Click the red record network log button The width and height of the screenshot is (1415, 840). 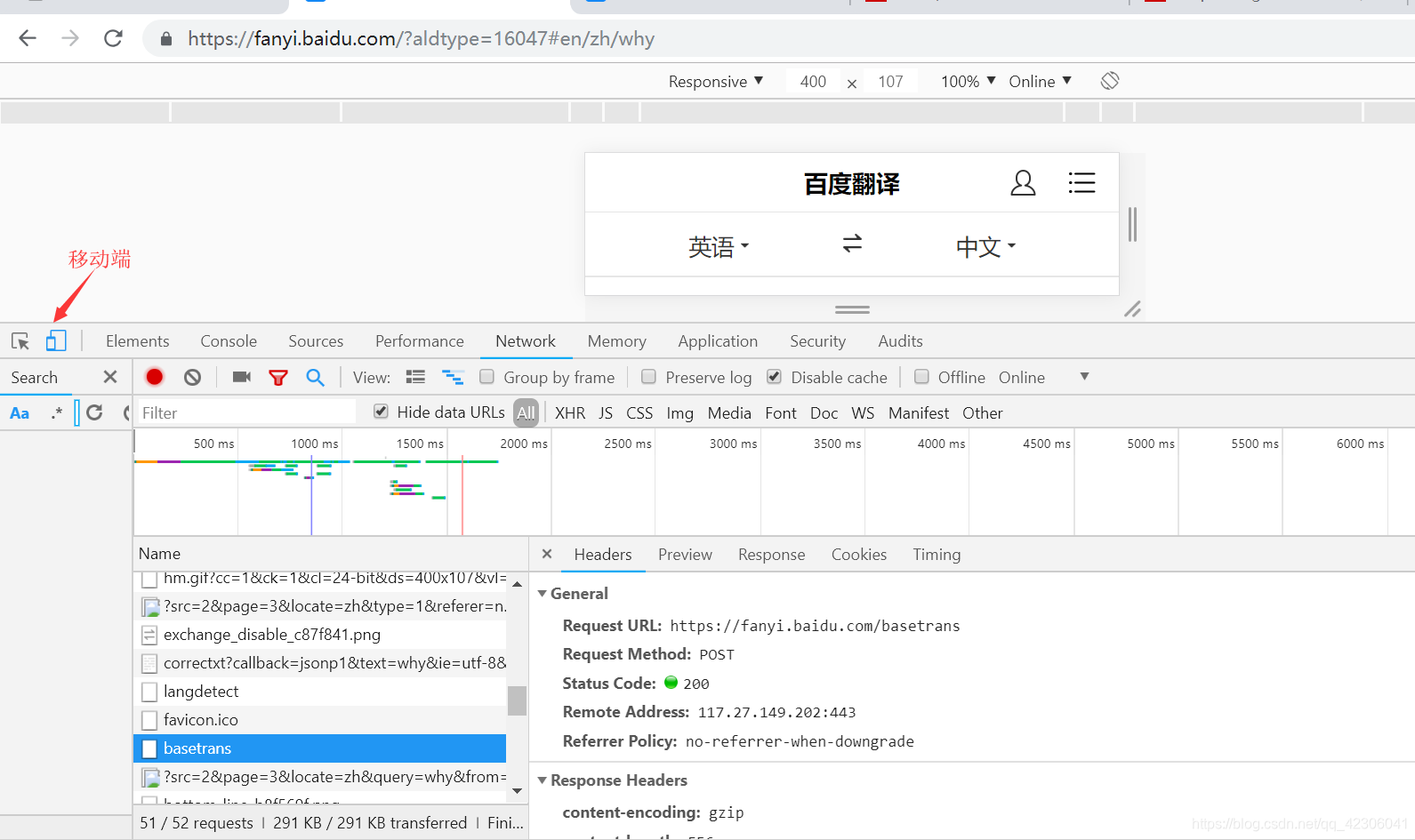[x=155, y=377]
